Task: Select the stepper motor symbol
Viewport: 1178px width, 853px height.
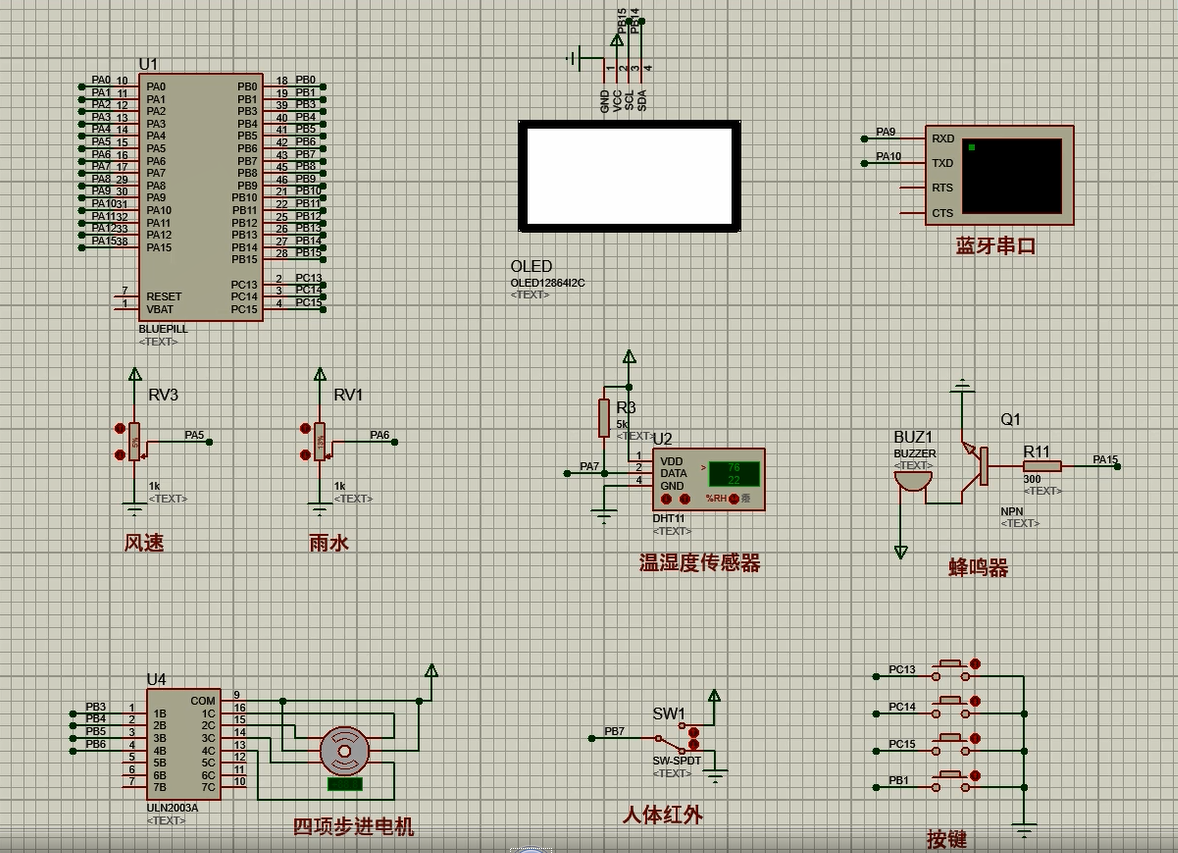Action: 344,752
